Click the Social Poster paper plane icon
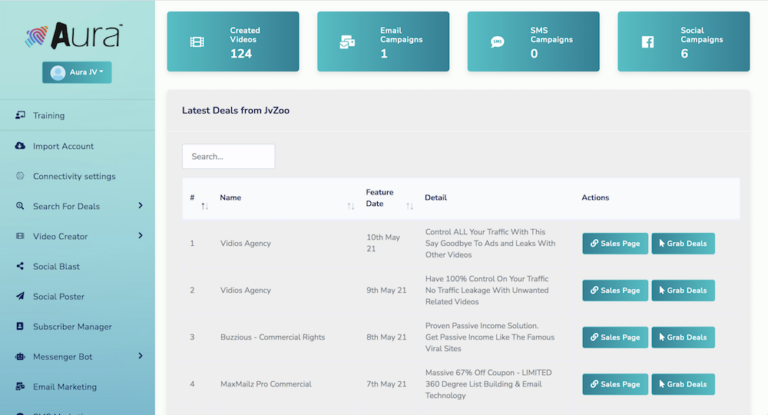This screenshot has width=768, height=415. (x=20, y=296)
